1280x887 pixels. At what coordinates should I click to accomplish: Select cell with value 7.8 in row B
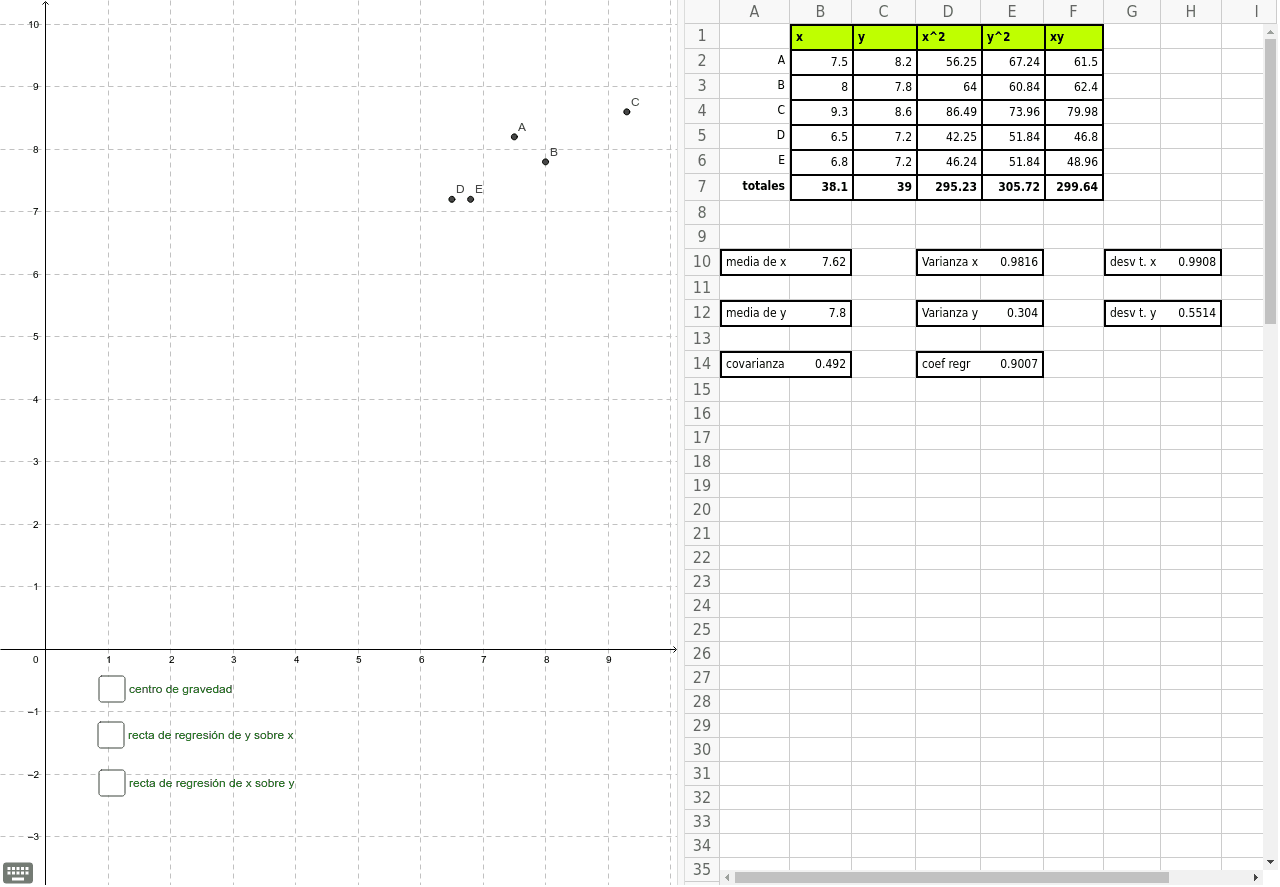point(884,86)
